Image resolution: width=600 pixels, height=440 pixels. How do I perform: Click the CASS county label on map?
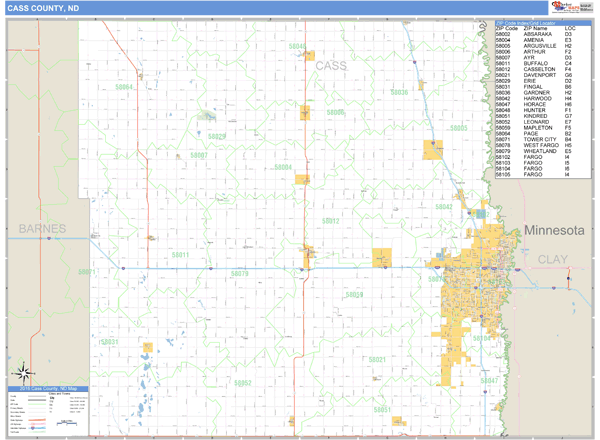[330, 65]
